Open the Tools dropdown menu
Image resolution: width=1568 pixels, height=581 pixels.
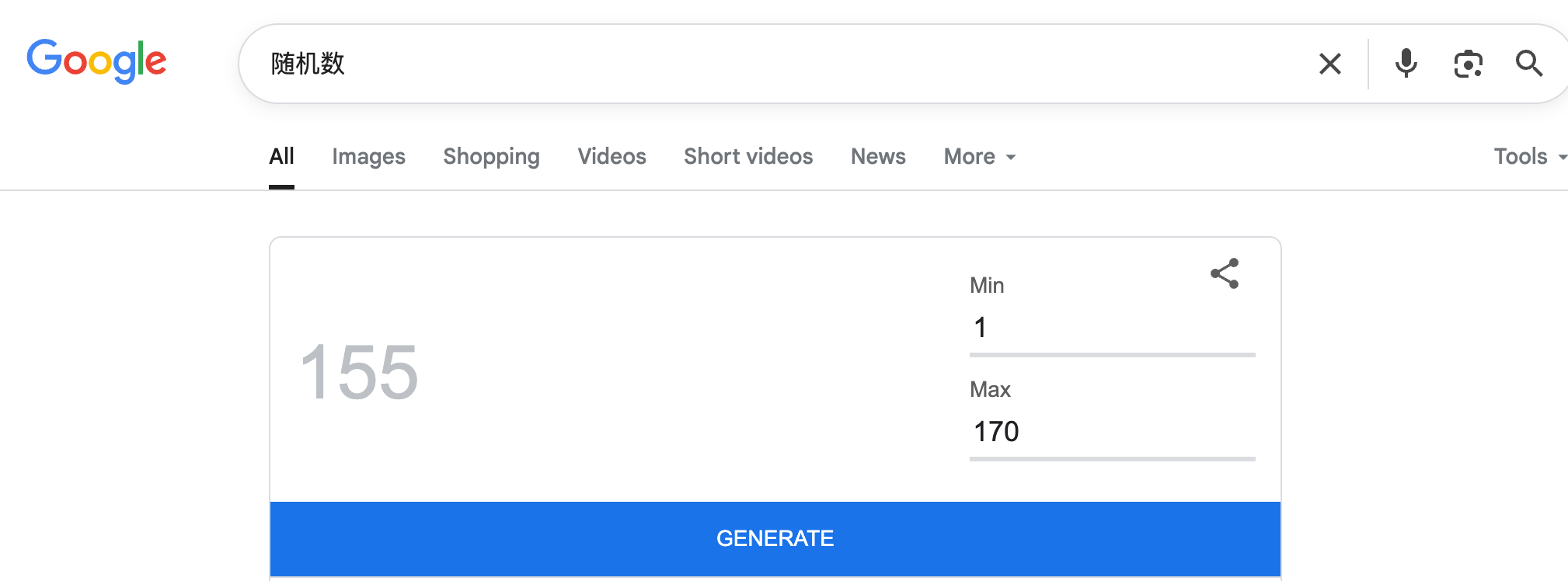point(1529,156)
